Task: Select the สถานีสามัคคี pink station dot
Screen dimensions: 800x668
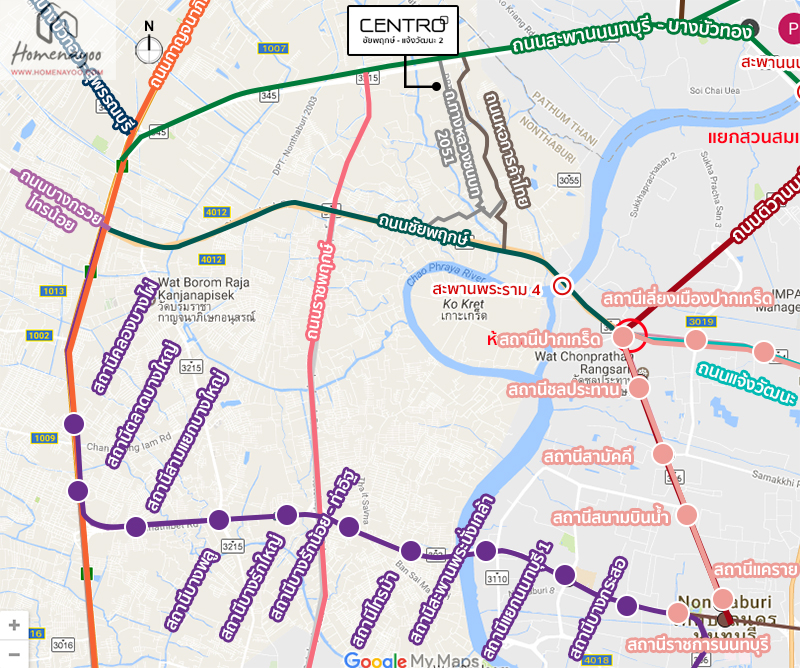Action: (x=663, y=454)
